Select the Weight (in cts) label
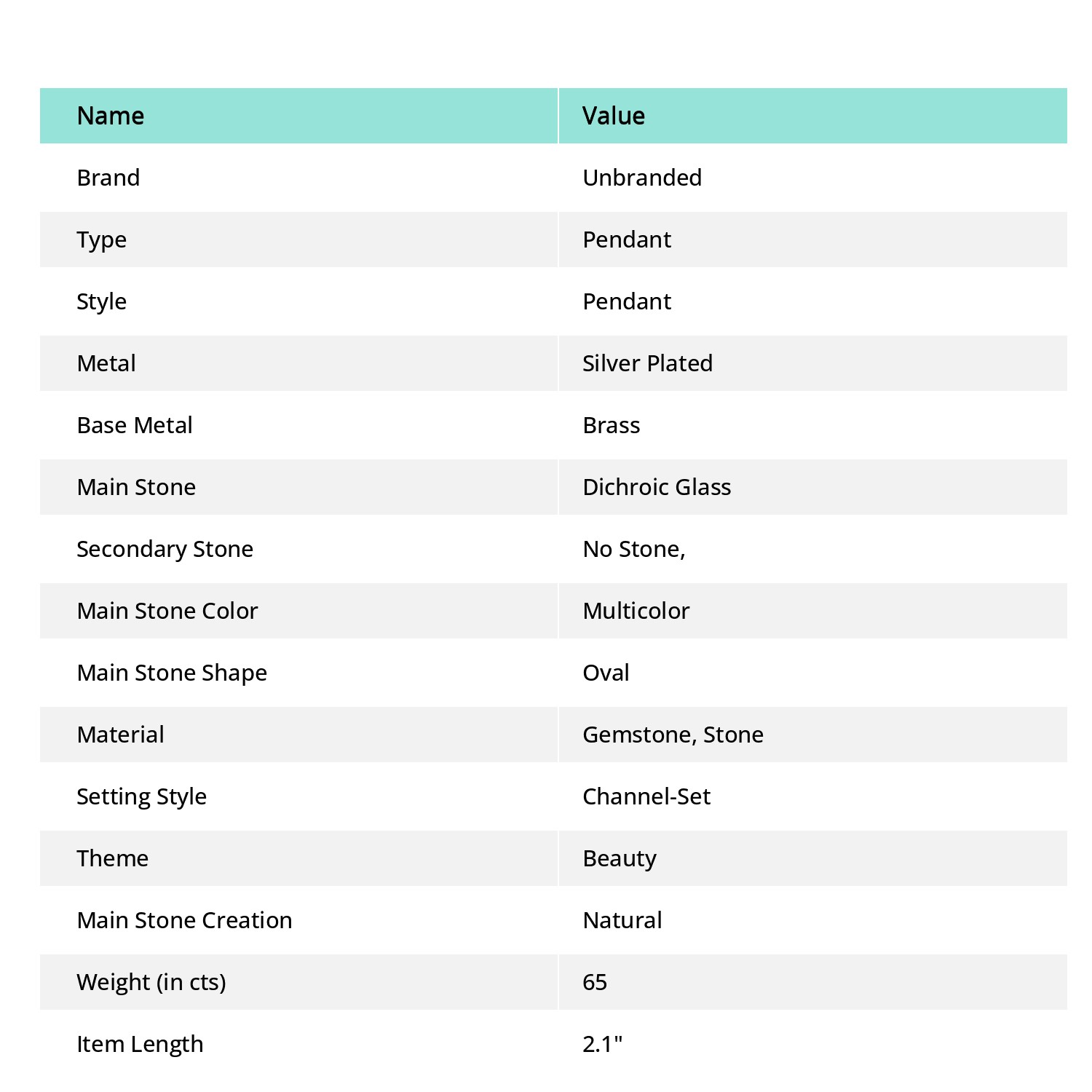Image resolution: width=1092 pixels, height=1092 pixels. coord(151,983)
